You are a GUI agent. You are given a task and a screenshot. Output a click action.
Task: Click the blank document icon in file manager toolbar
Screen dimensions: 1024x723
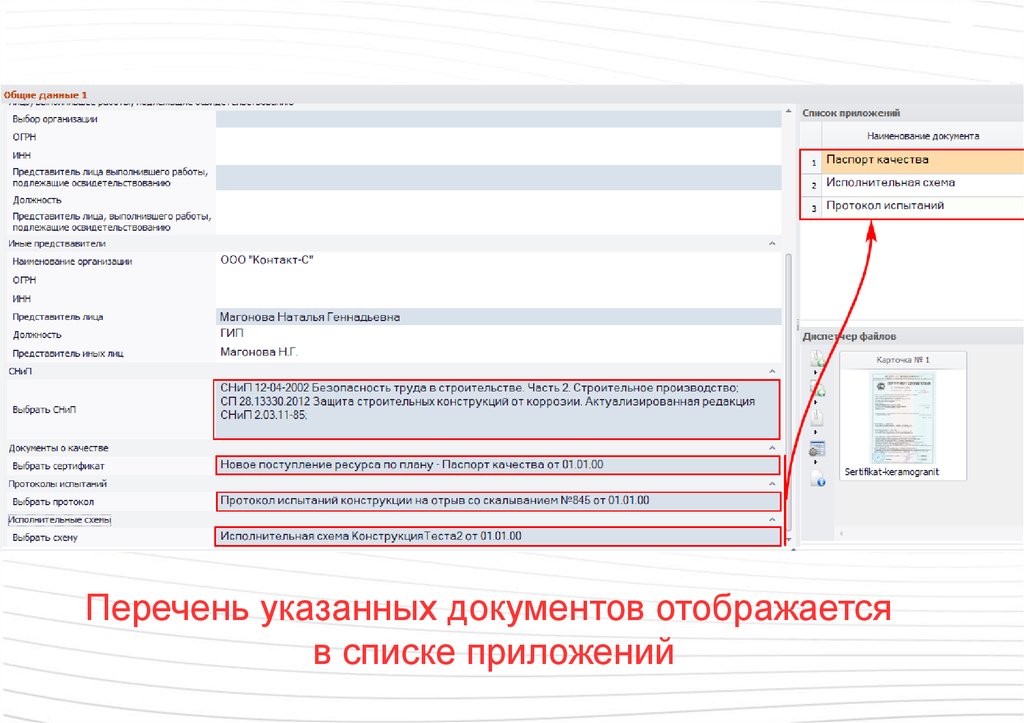[x=817, y=418]
